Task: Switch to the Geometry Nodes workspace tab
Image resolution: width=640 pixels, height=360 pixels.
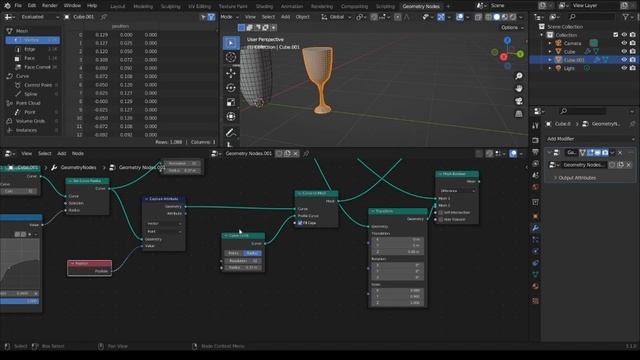Action: [421, 6]
